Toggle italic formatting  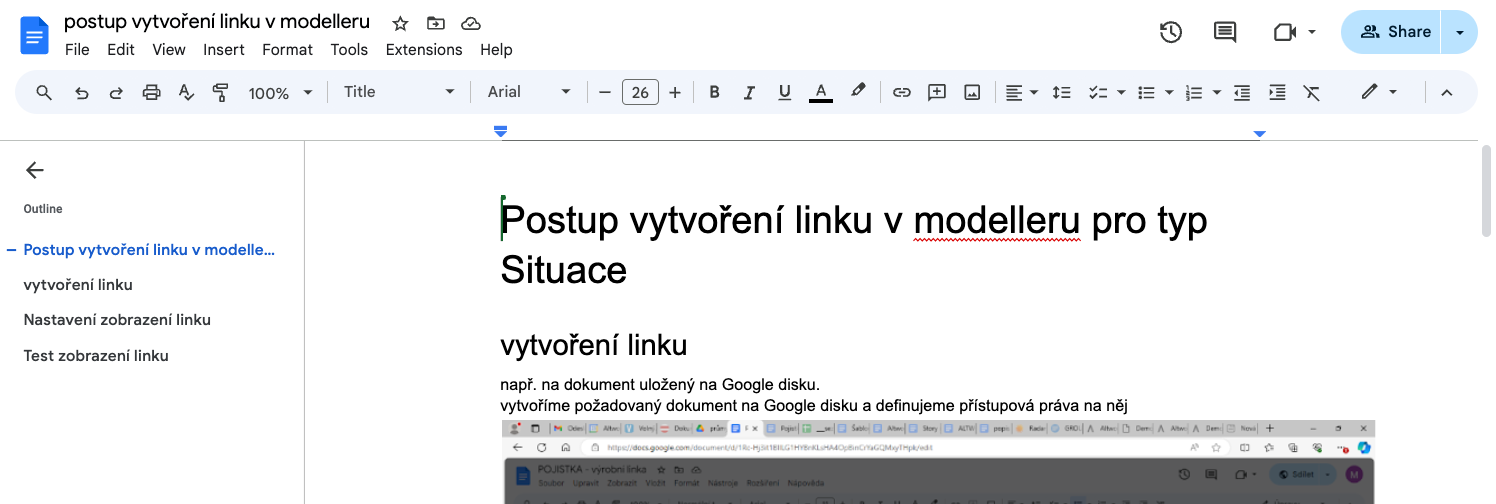click(749, 93)
